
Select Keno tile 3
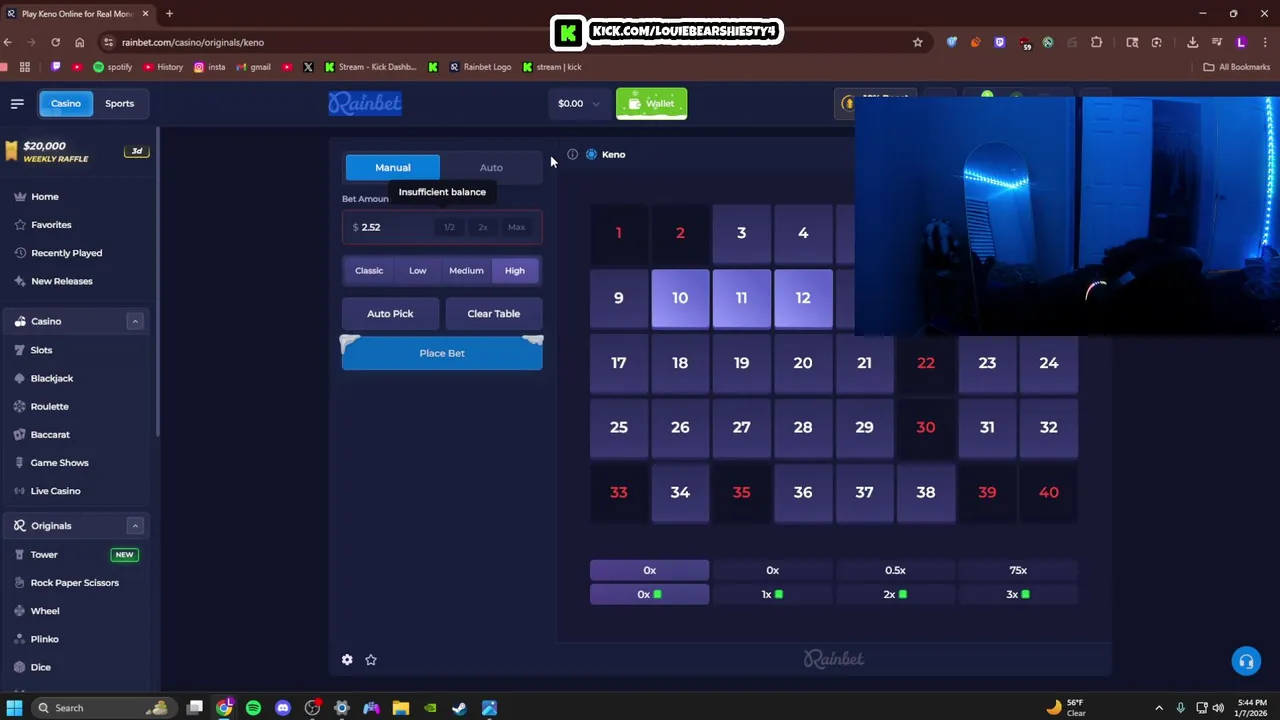pos(741,233)
